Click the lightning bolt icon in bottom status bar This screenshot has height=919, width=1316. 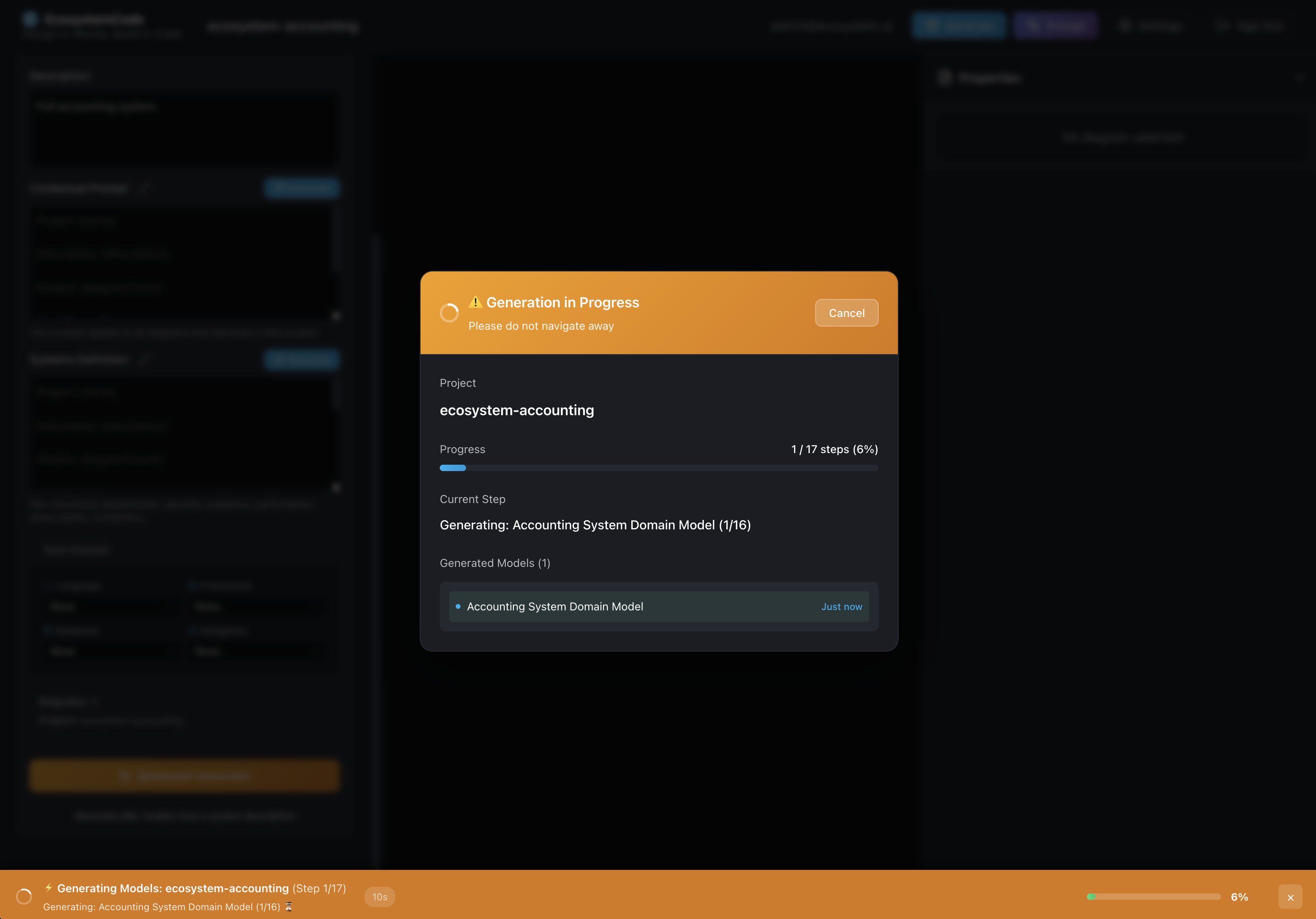[x=49, y=888]
